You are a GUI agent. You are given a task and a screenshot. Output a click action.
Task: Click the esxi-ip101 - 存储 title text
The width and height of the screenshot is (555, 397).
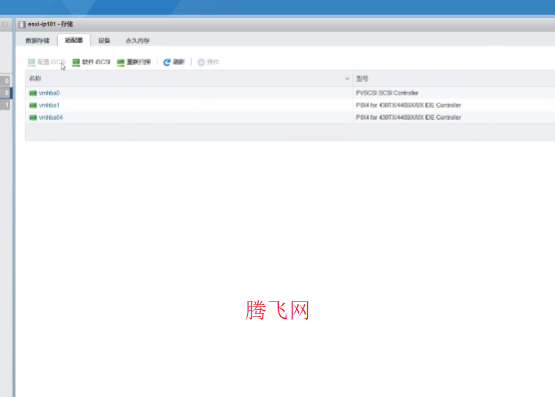point(50,24)
